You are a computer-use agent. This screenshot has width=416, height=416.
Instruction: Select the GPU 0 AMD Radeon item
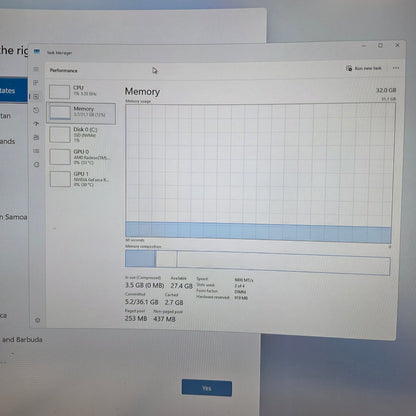82,157
